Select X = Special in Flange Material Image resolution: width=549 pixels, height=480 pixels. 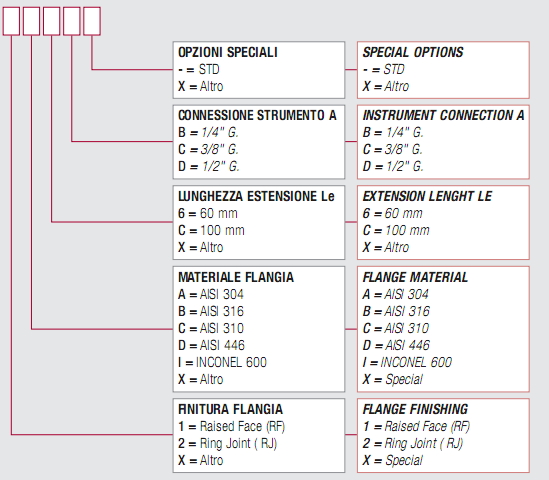point(392,380)
